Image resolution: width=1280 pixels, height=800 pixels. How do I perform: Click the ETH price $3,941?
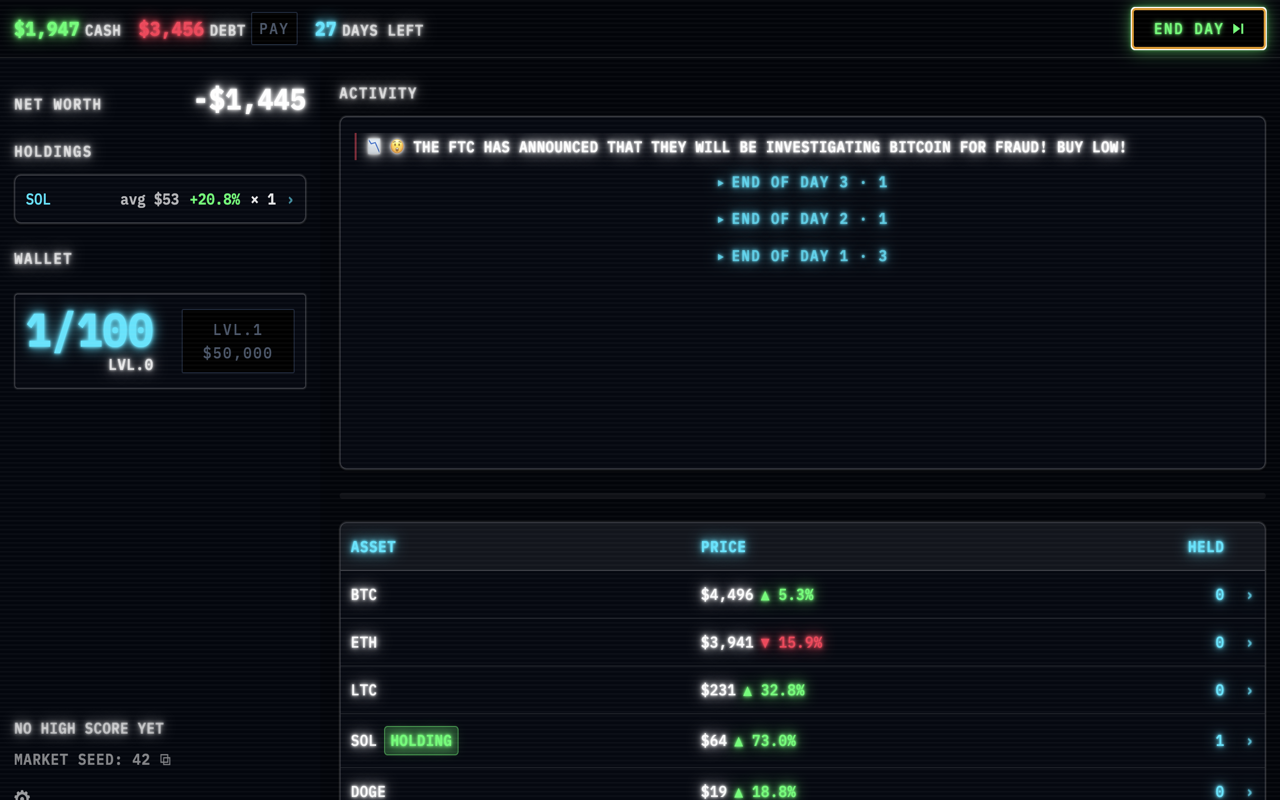point(727,643)
